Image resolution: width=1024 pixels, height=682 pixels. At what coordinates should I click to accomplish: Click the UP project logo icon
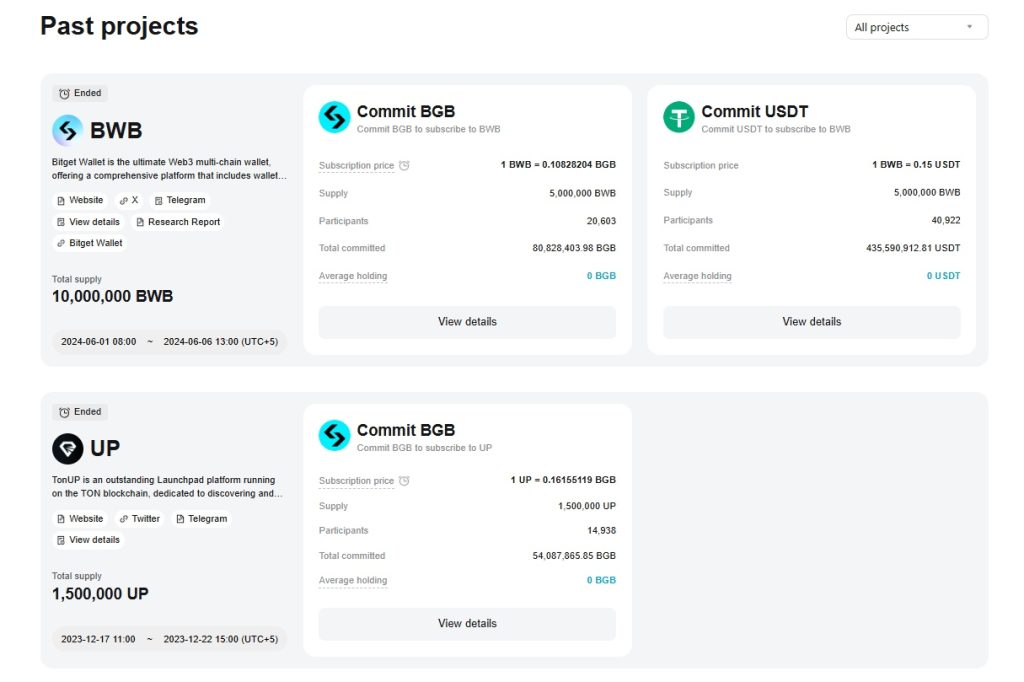coord(66,448)
